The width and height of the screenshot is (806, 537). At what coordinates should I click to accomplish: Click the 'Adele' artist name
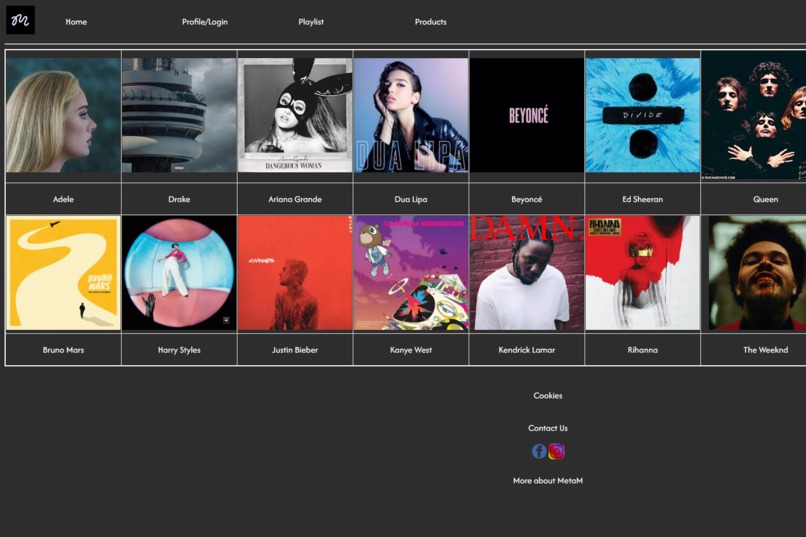click(x=63, y=199)
